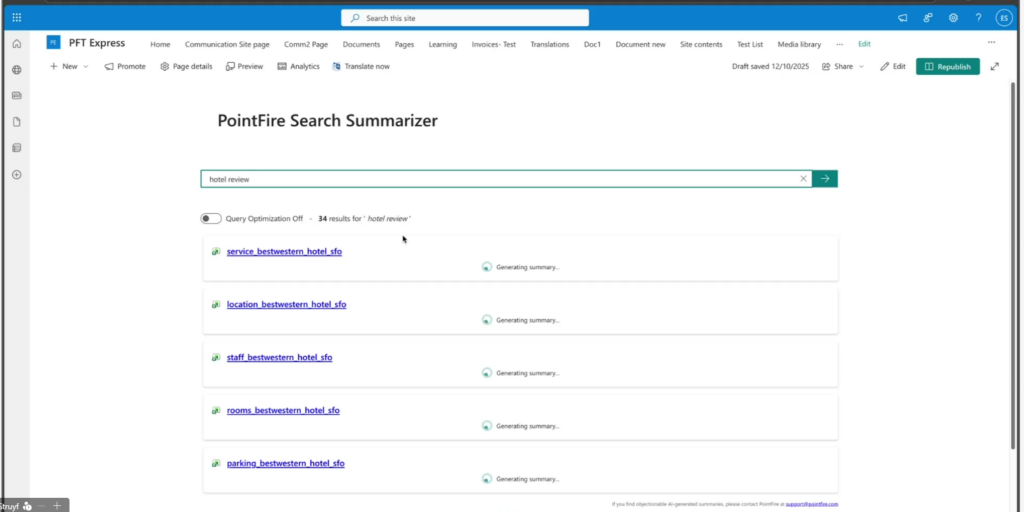Open Site contents navigation item
Screen dimensions: 1024x512
click(701, 44)
